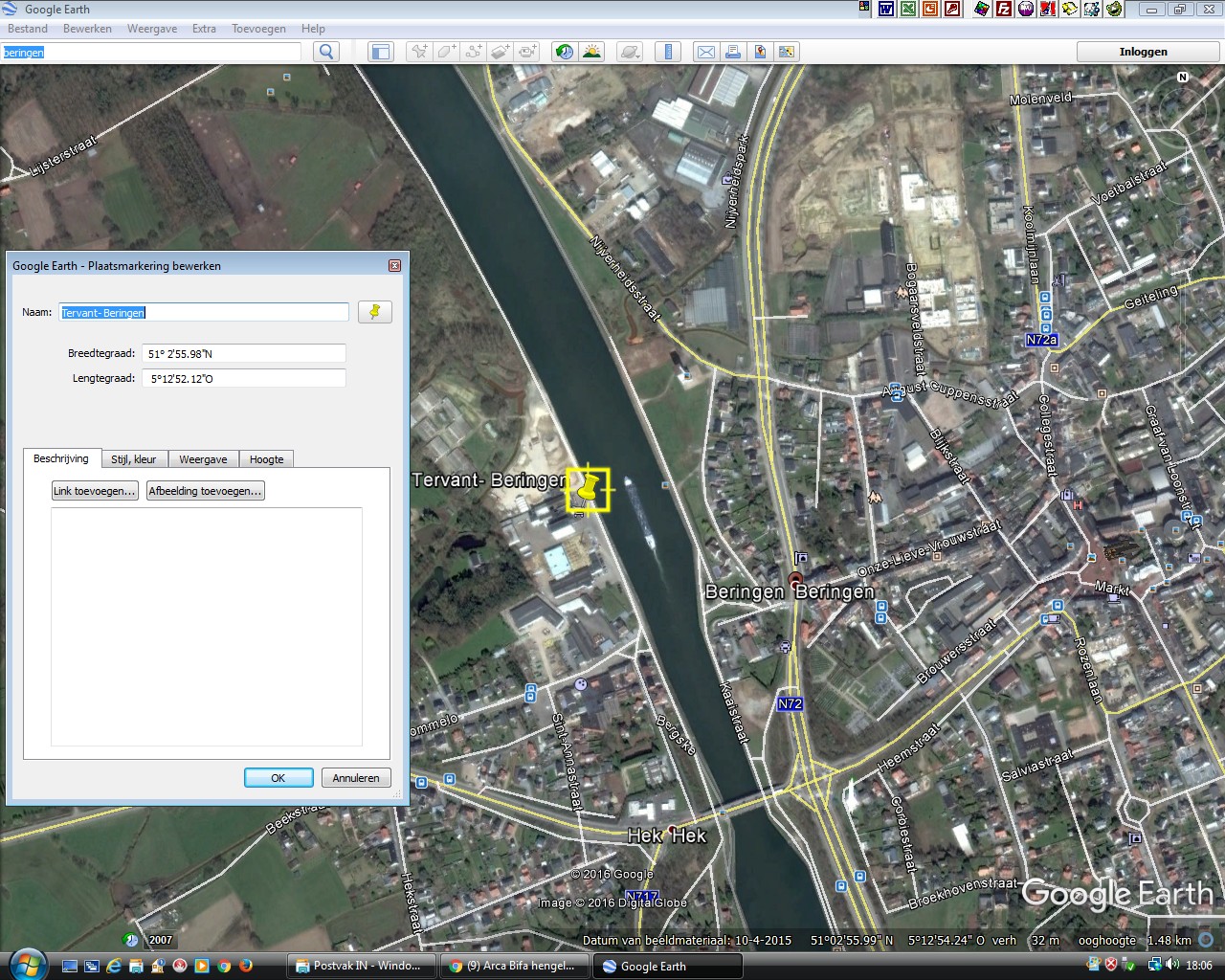Viewport: 1225px width, 980px height.
Task: Switch to the Hoogte tab
Action: pos(266,459)
